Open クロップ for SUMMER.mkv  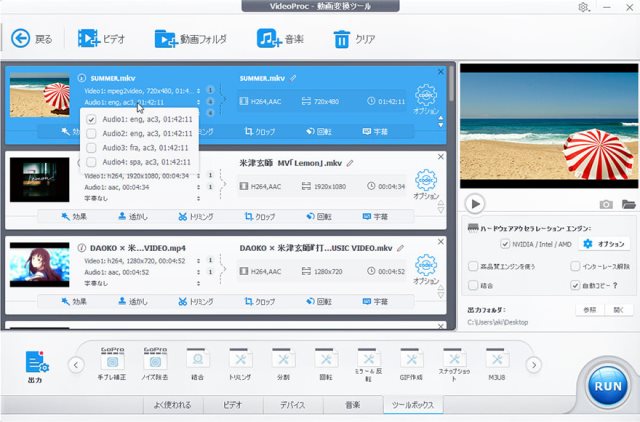point(260,131)
